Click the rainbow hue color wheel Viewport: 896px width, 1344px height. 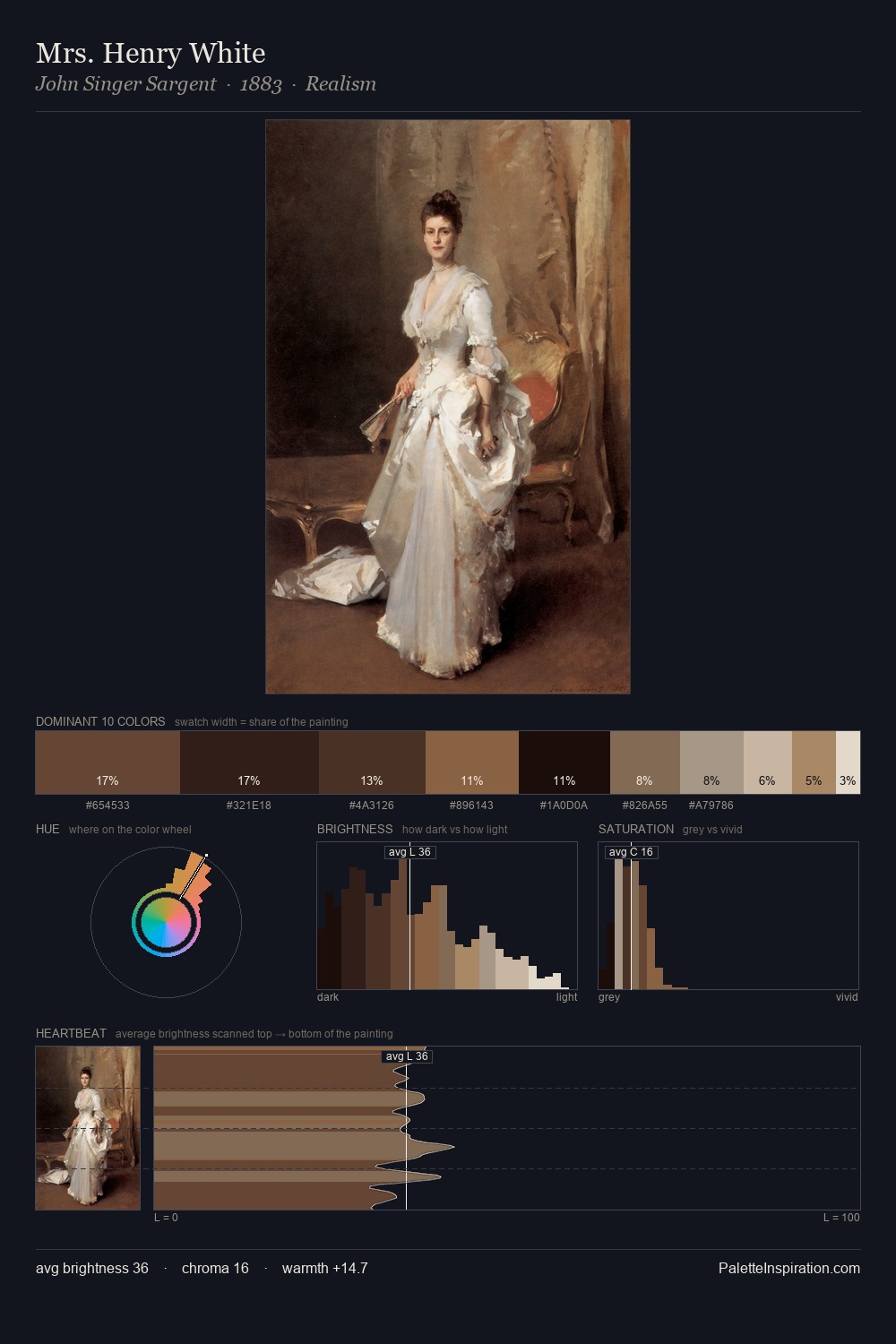(166, 922)
